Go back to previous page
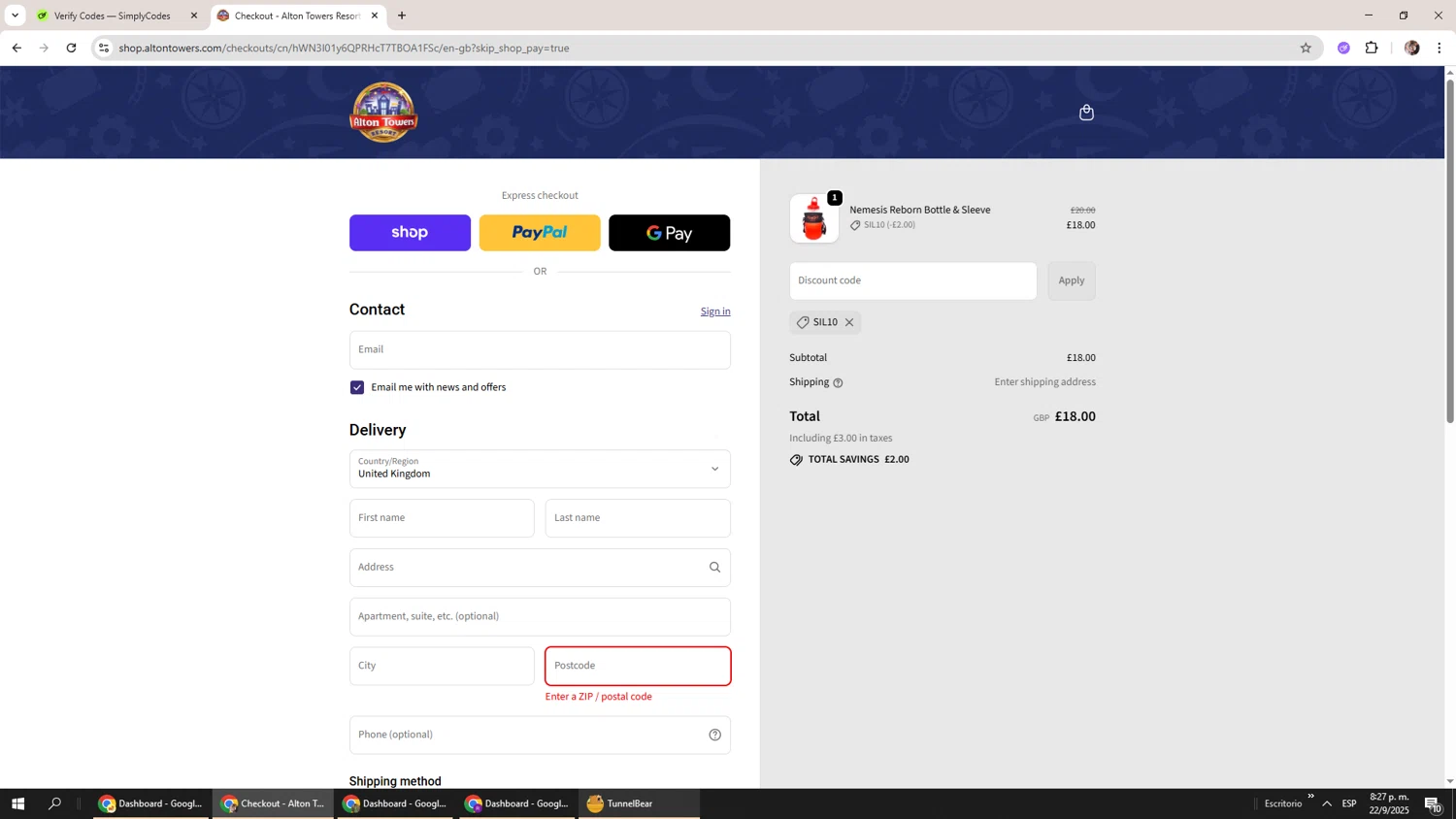 pyautogui.click(x=17, y=48)
